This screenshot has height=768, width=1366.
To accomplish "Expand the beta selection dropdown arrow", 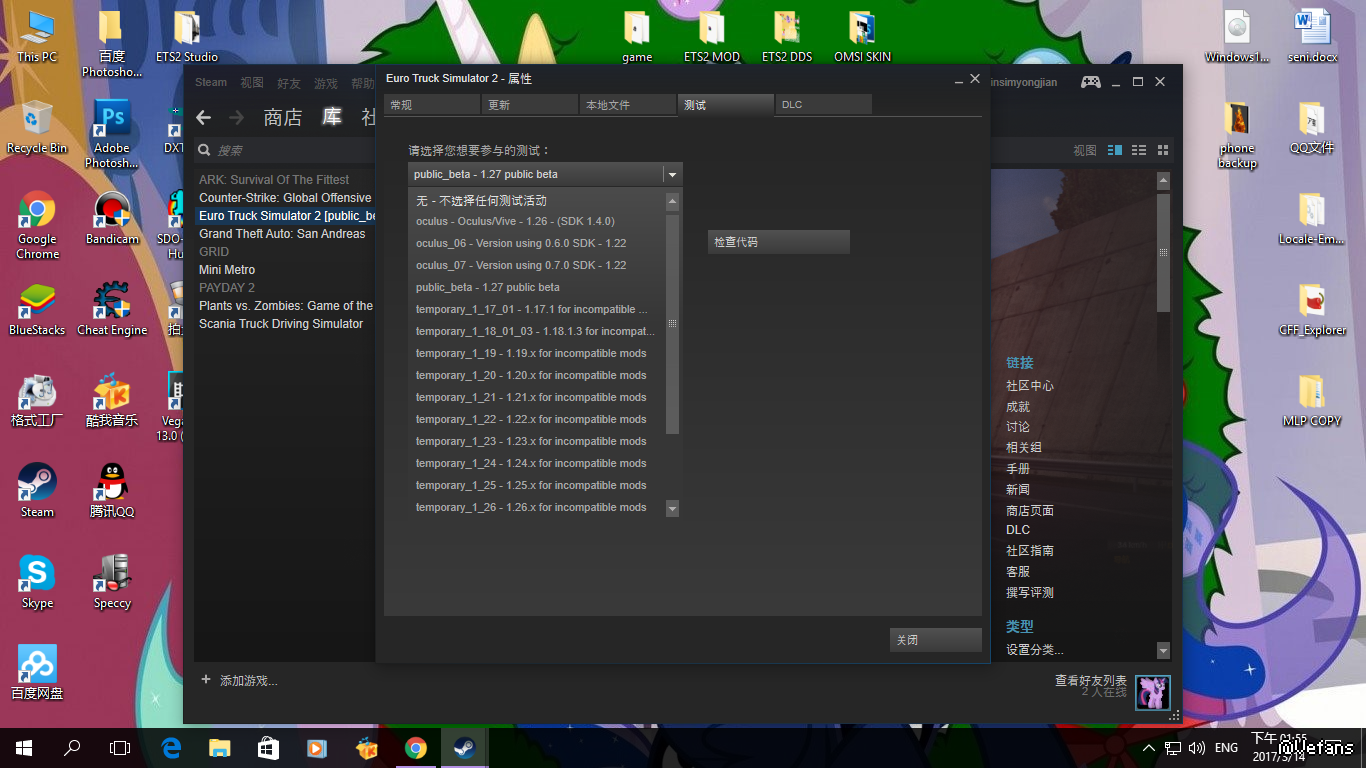I will (672, 175).
